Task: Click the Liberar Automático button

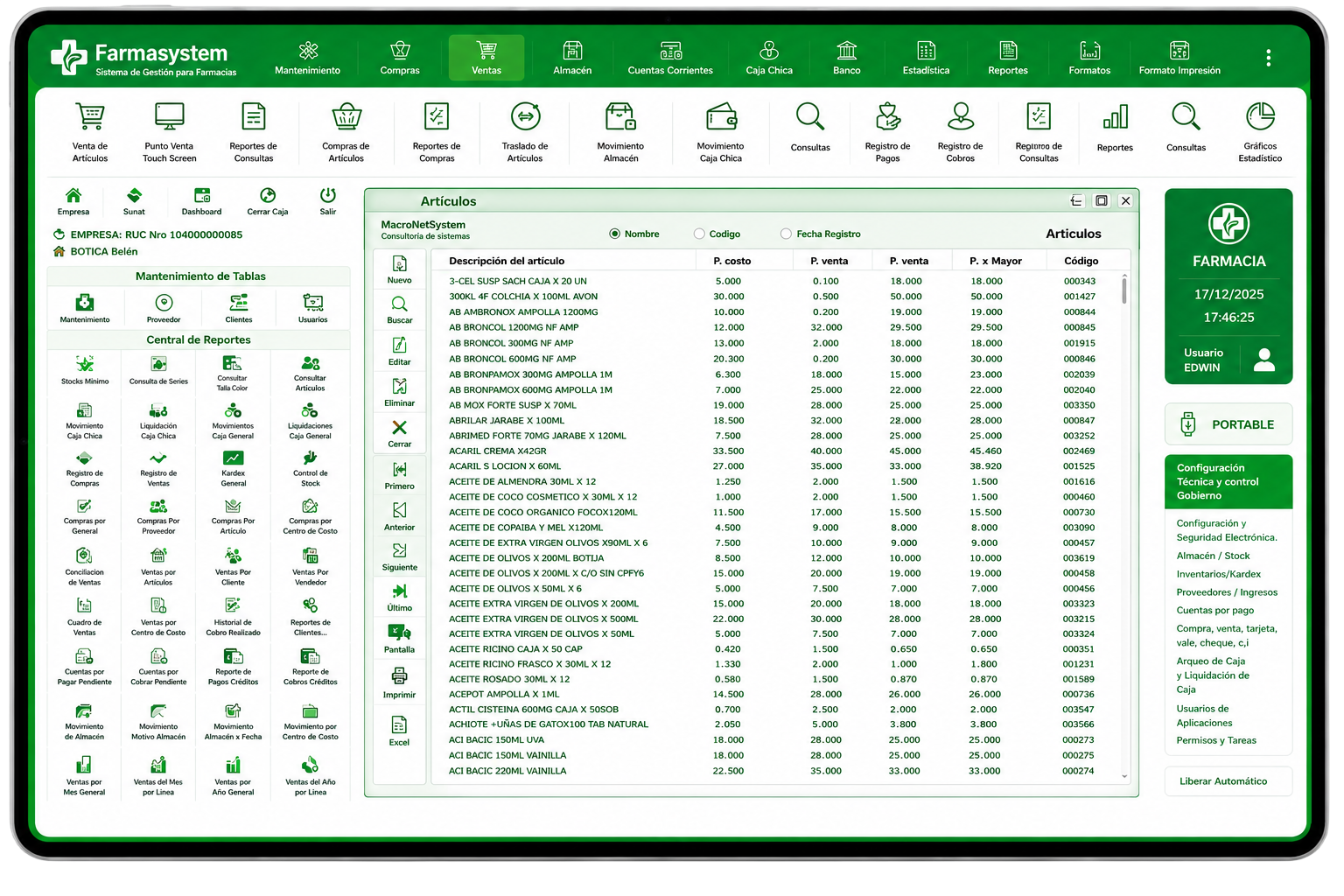Action: point(1228,781)
